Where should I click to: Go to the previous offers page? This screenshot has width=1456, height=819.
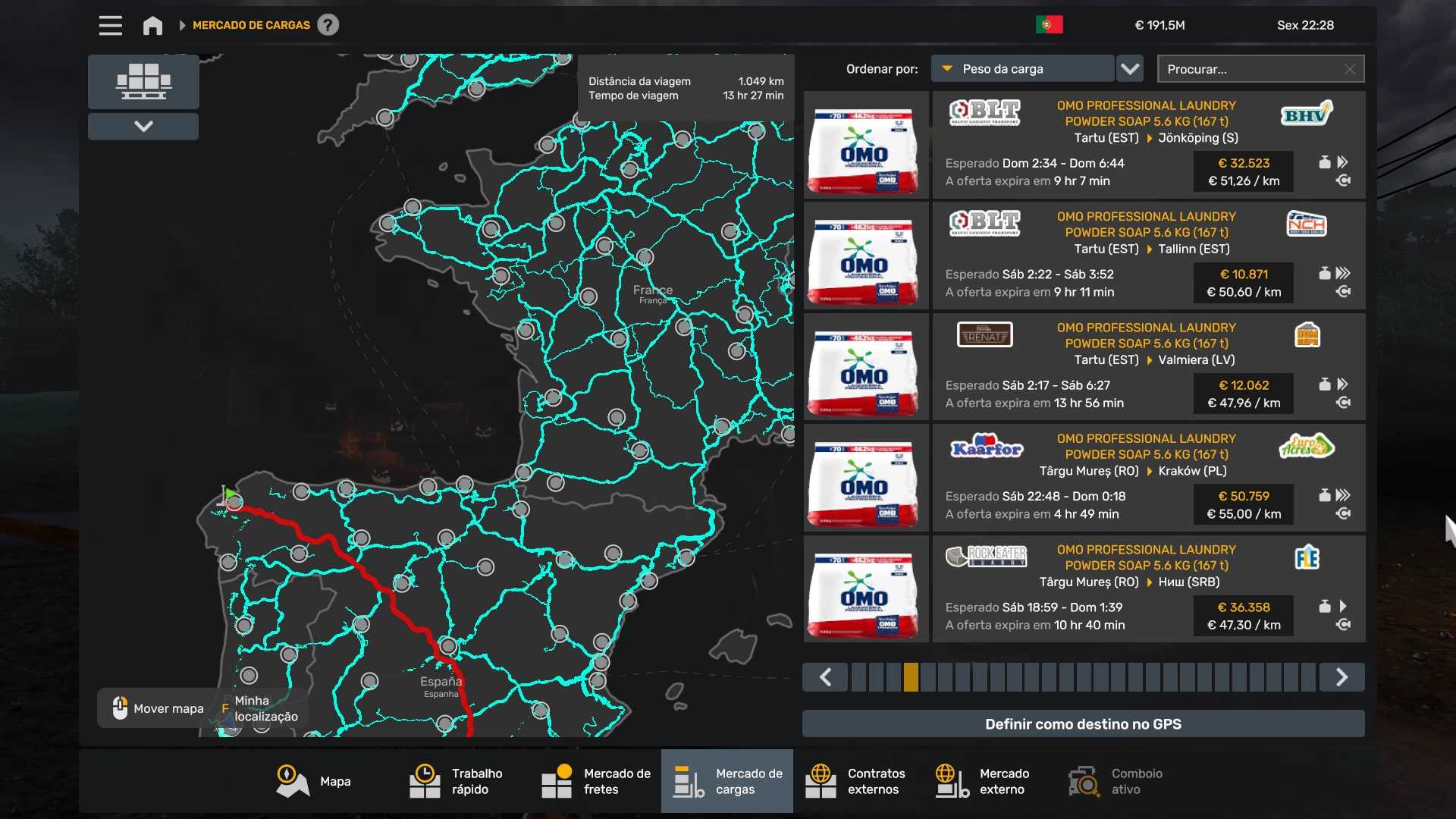pos(826,676)
